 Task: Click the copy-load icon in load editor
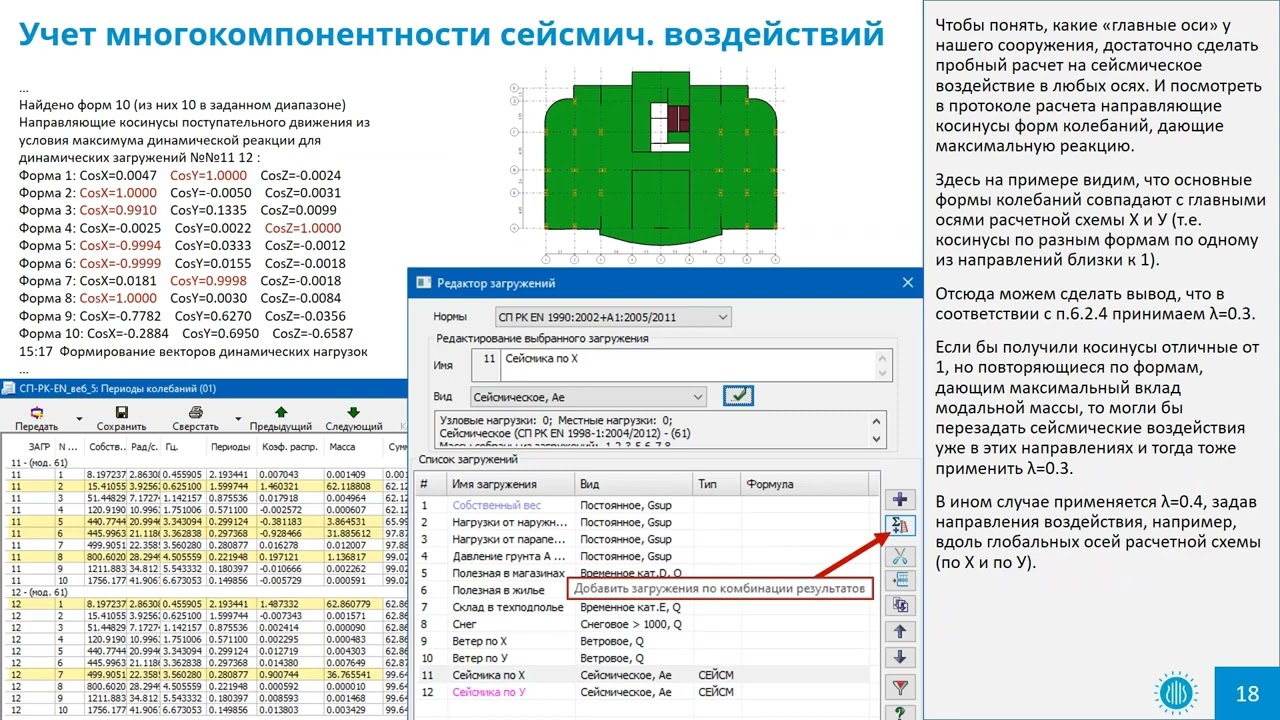point(901,605)
